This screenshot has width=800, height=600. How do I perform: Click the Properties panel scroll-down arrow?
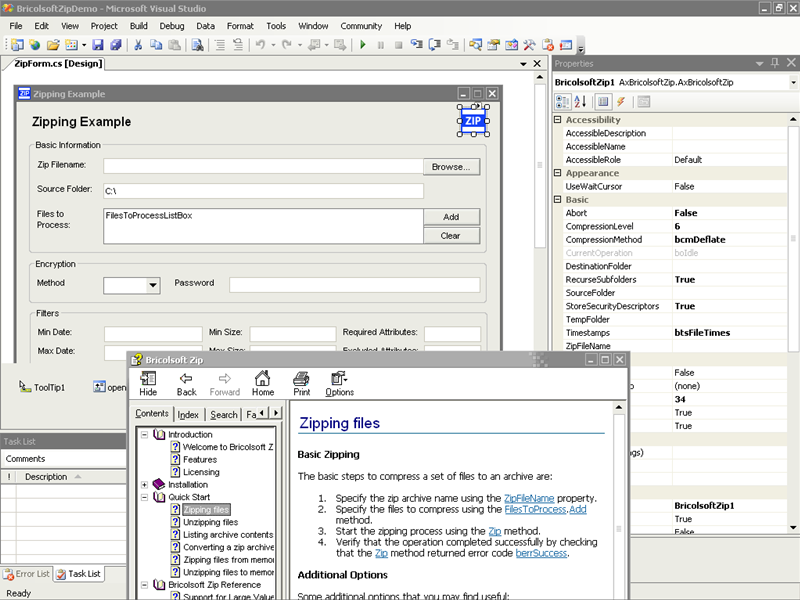(x=793, y=528)
